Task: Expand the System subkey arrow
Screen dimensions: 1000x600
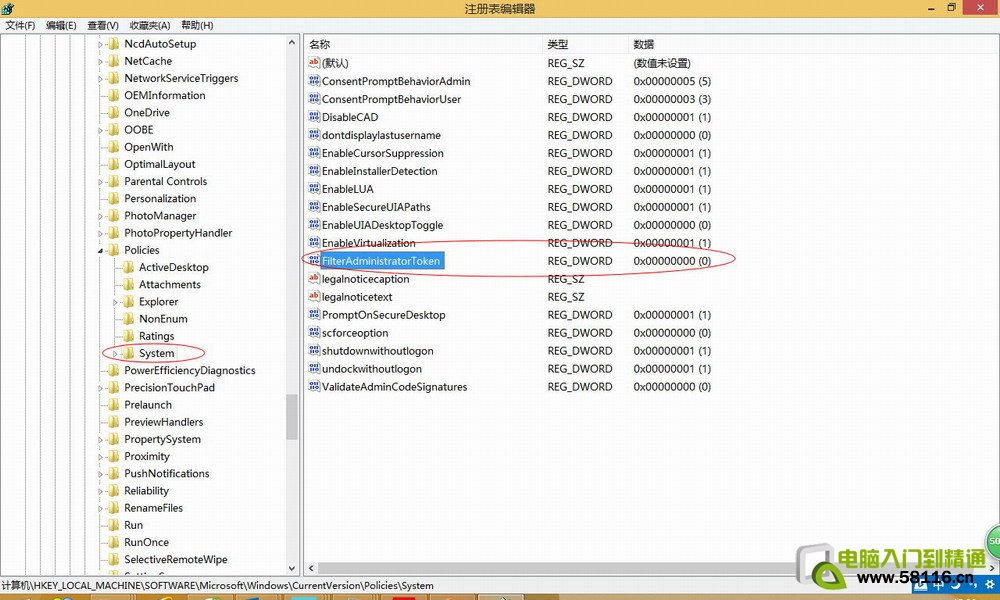Action: [115, 353]
